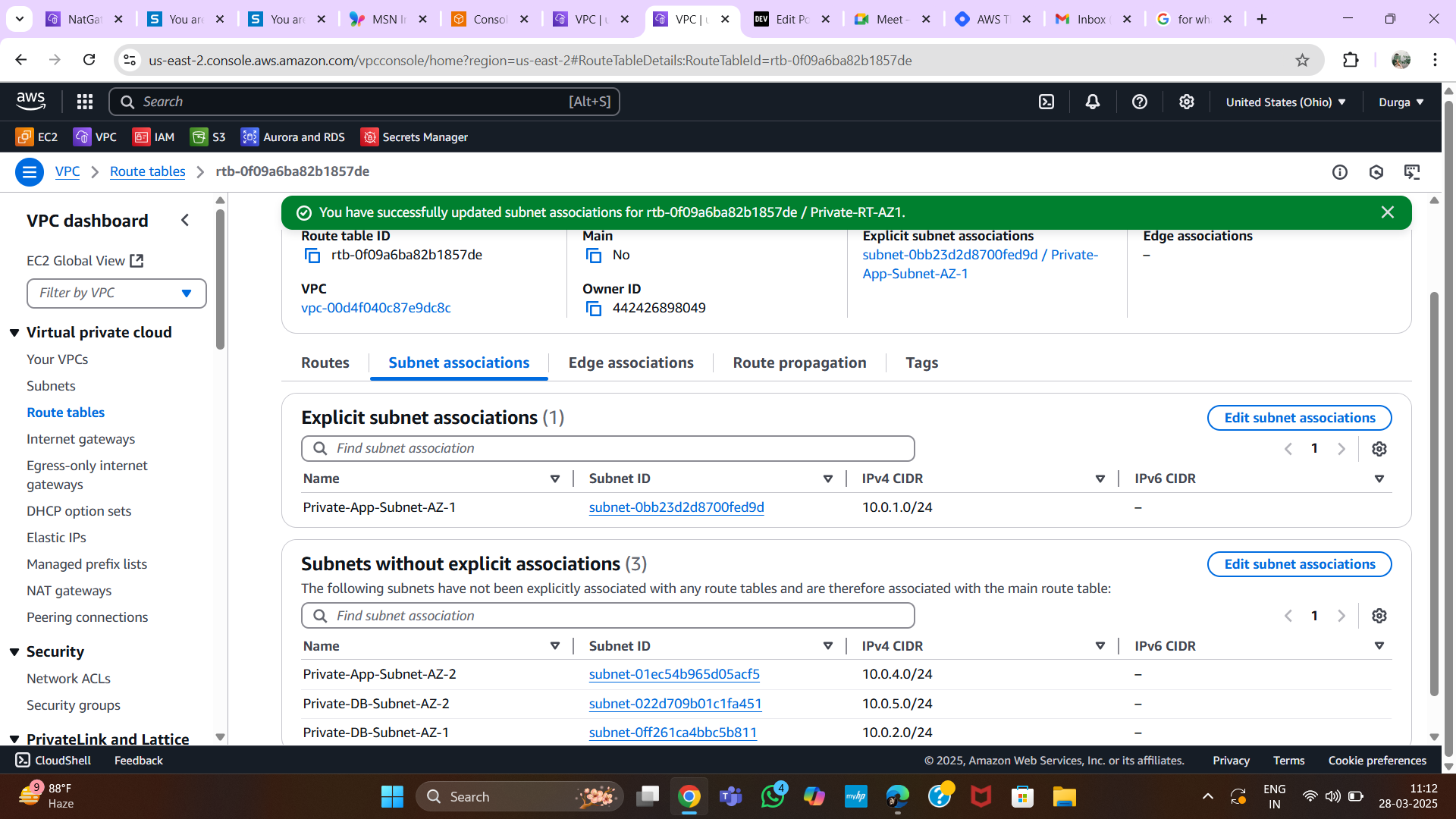The width and height of the screenshot is (1456, 819).
Task: Click the sidebar vertical scrollbar
Action: point(220,279)
